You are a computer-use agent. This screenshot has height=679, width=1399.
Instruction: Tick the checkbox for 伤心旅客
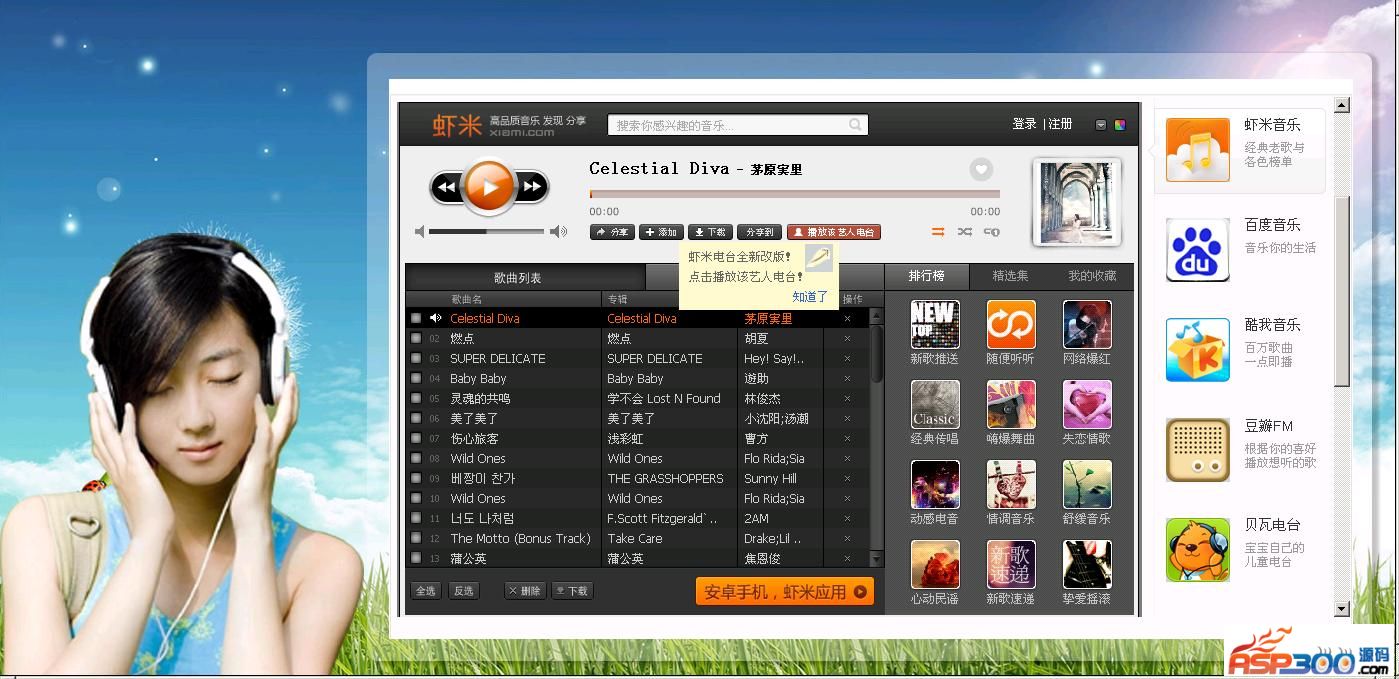point(416,438)
